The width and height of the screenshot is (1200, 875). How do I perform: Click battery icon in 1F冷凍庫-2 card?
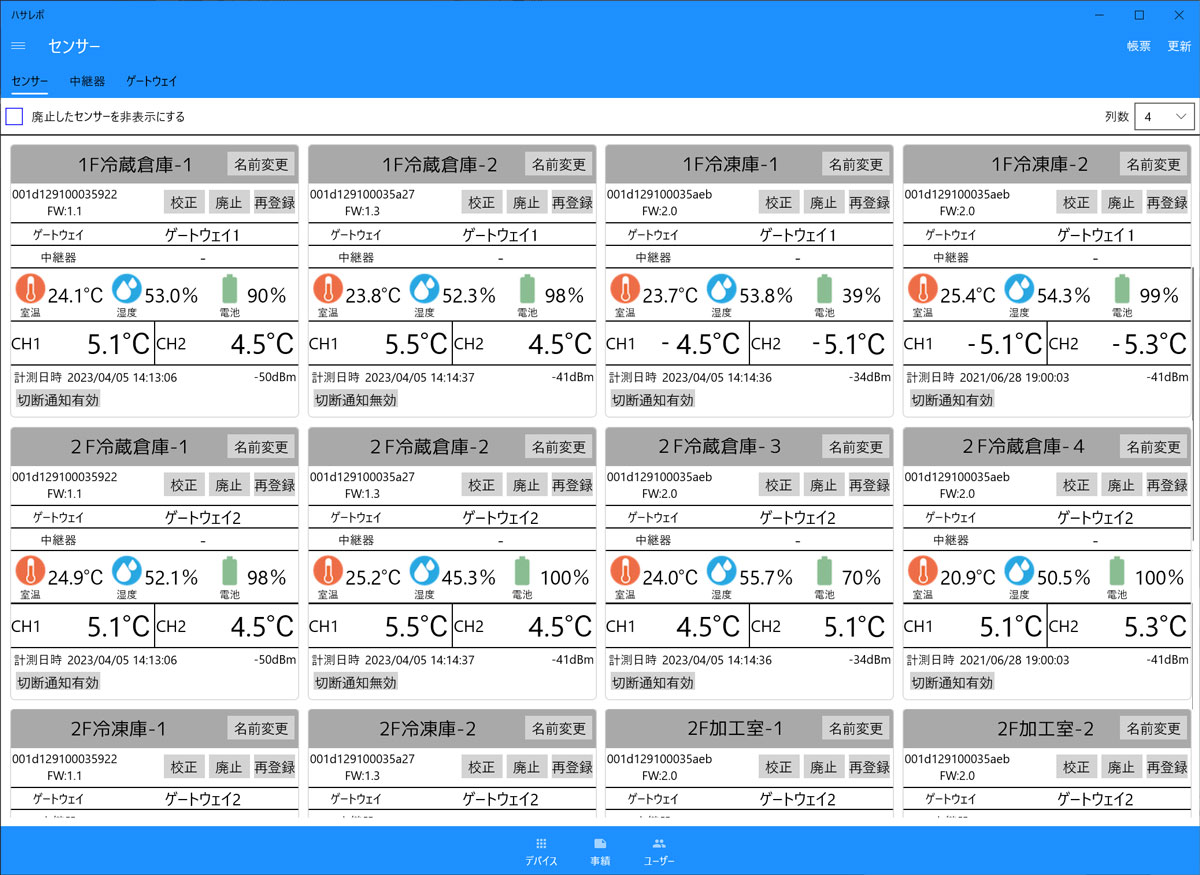pyautogui.click(x=1122, y=291)
